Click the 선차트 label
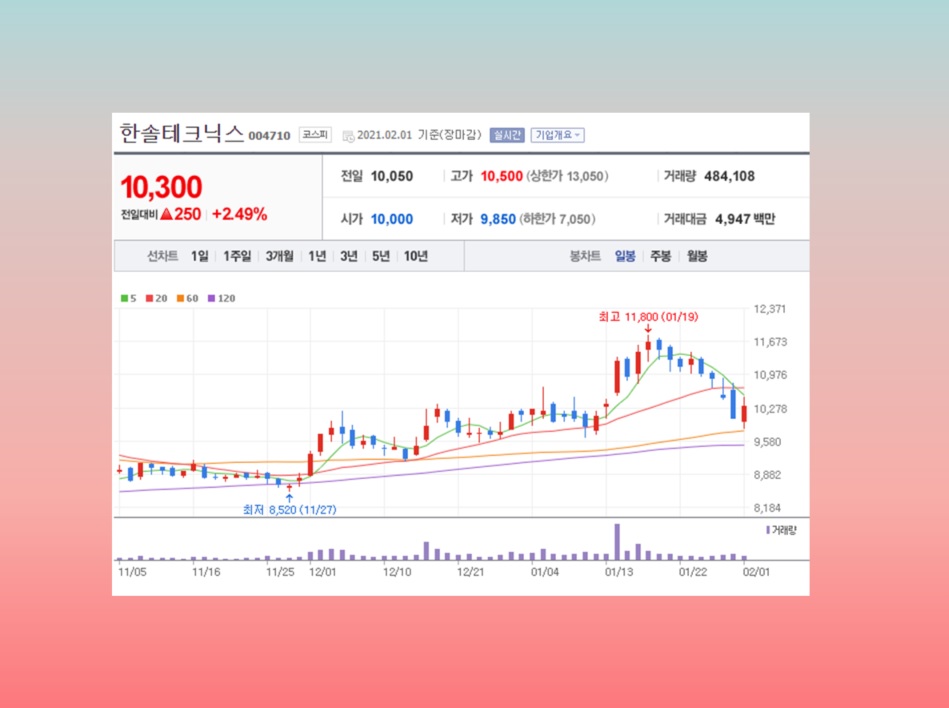Viewport: 949px width, 708px height. tap(163, 257)
